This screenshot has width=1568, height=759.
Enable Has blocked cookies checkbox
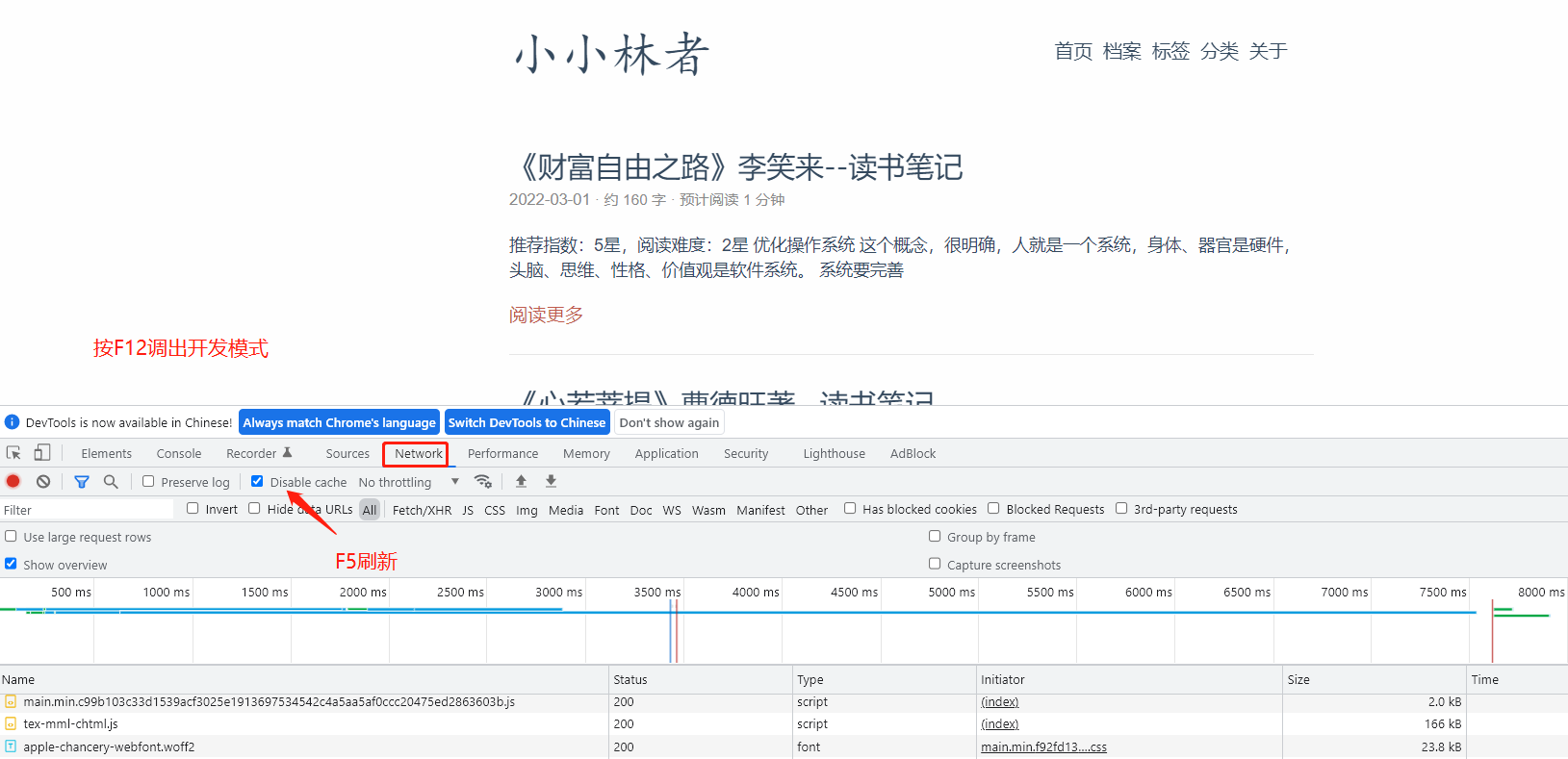tap(850, 508)
